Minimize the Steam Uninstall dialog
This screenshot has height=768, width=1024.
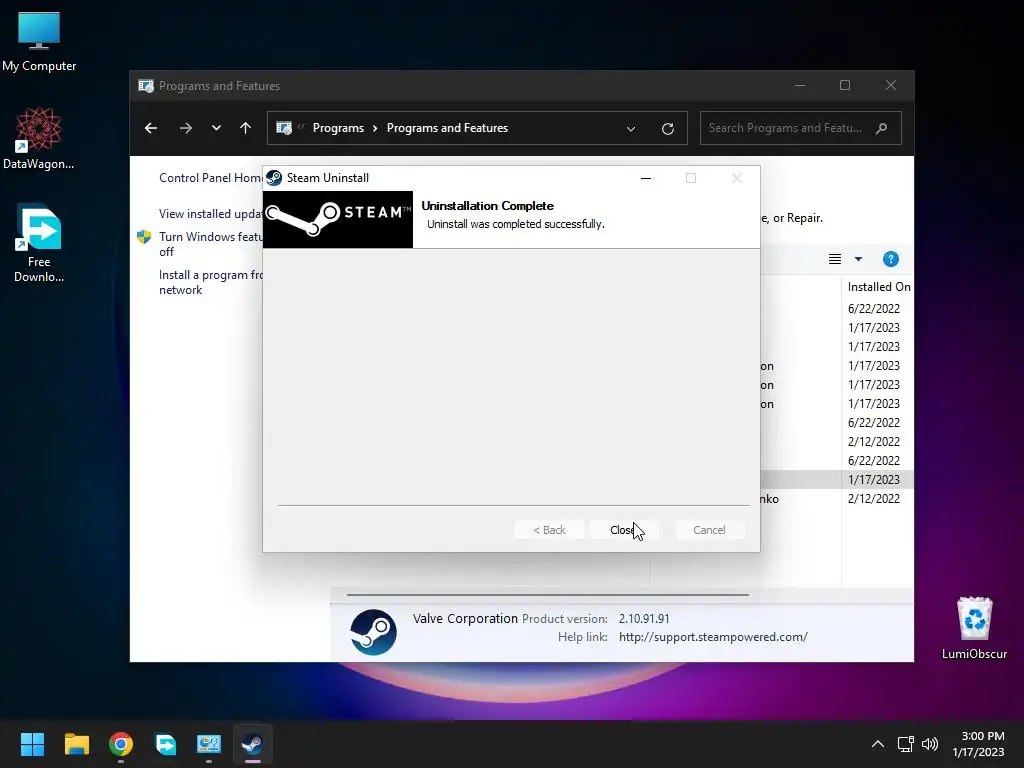pyautogui.click(x=645, y=178)
